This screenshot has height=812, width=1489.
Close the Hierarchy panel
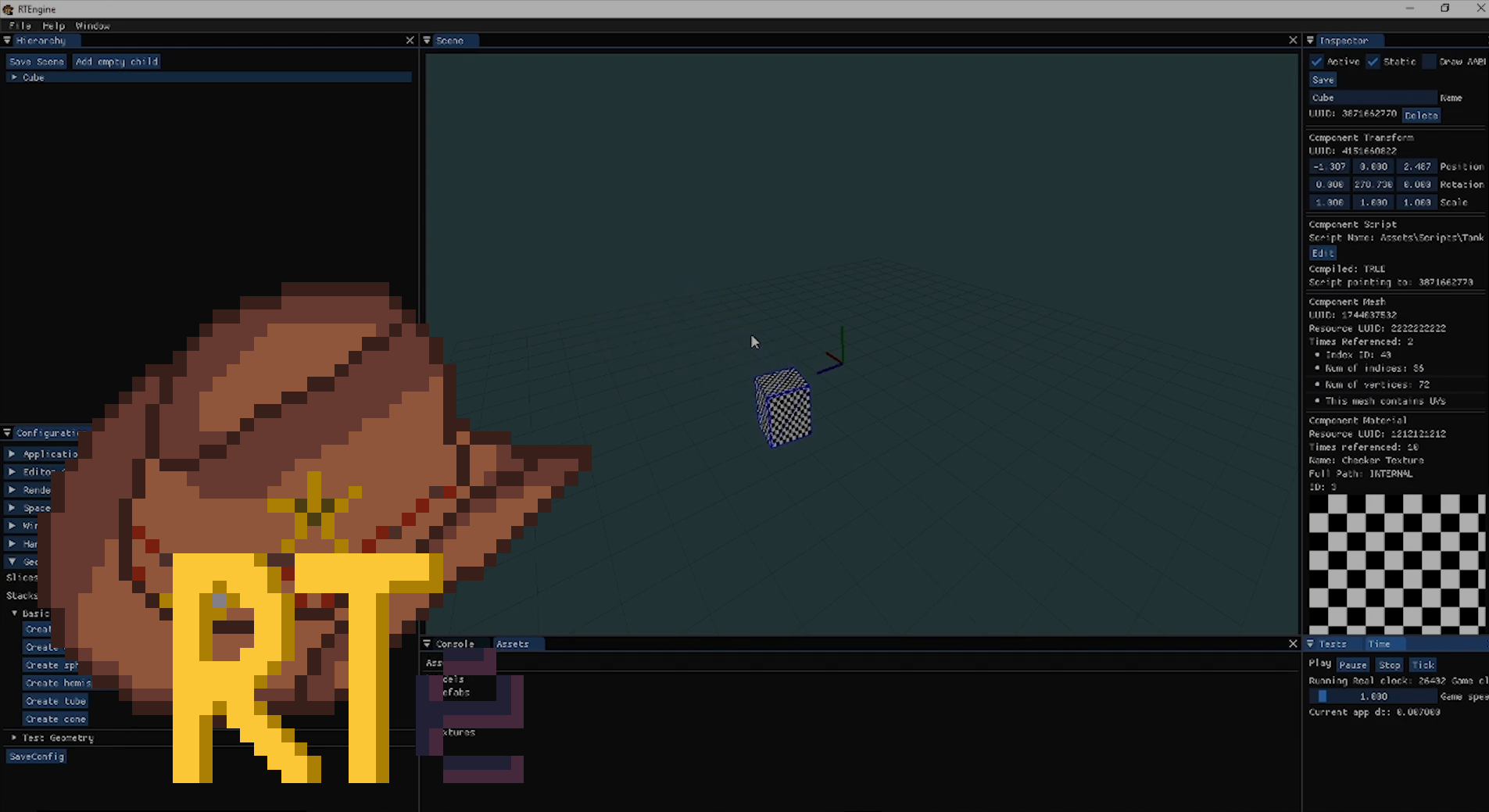[410, 41]
